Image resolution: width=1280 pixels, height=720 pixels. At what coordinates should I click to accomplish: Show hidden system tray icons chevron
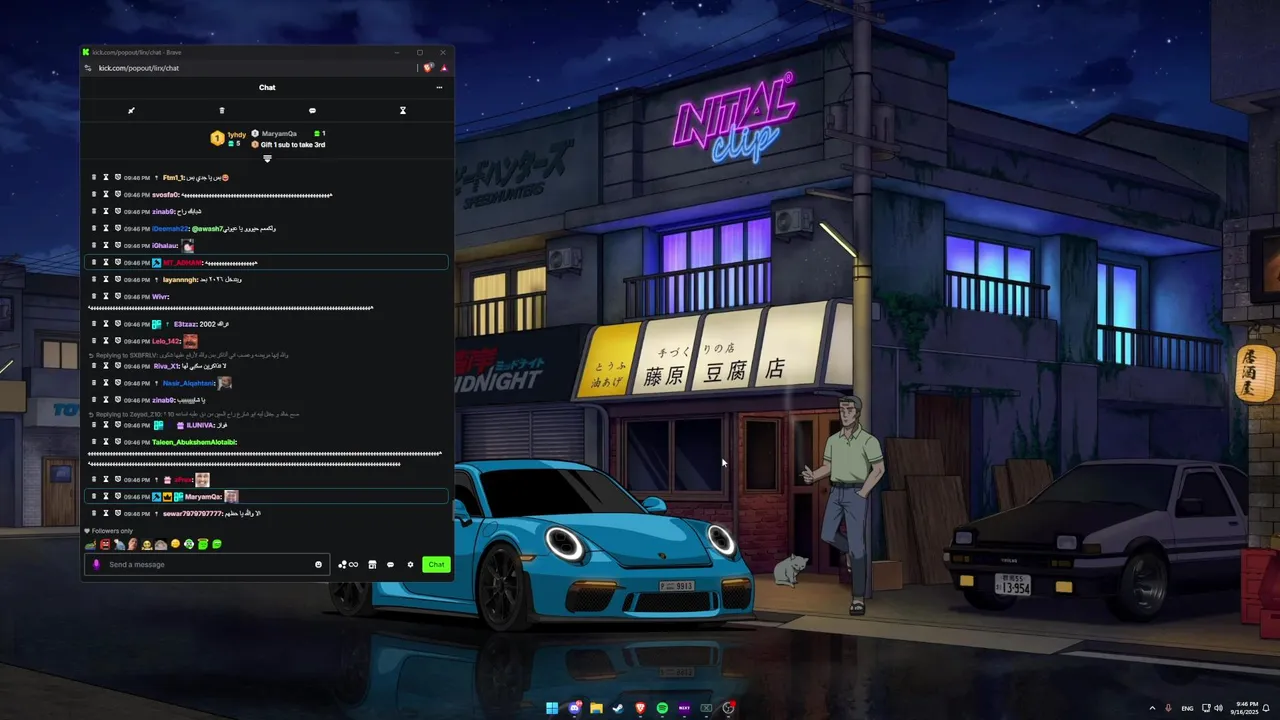point(1151,708)
